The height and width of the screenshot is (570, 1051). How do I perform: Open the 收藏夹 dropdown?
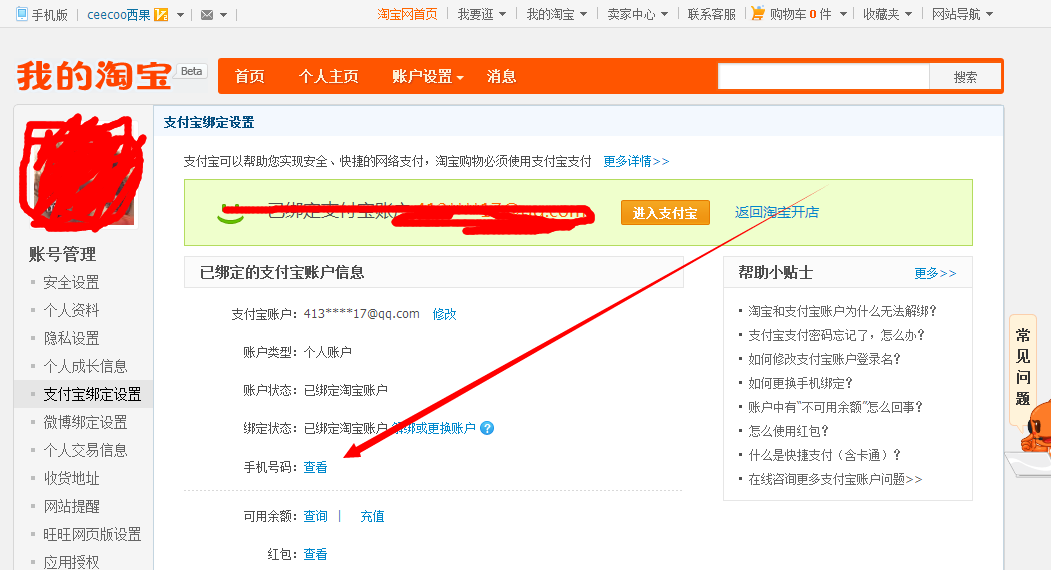[x=887, y=14]
